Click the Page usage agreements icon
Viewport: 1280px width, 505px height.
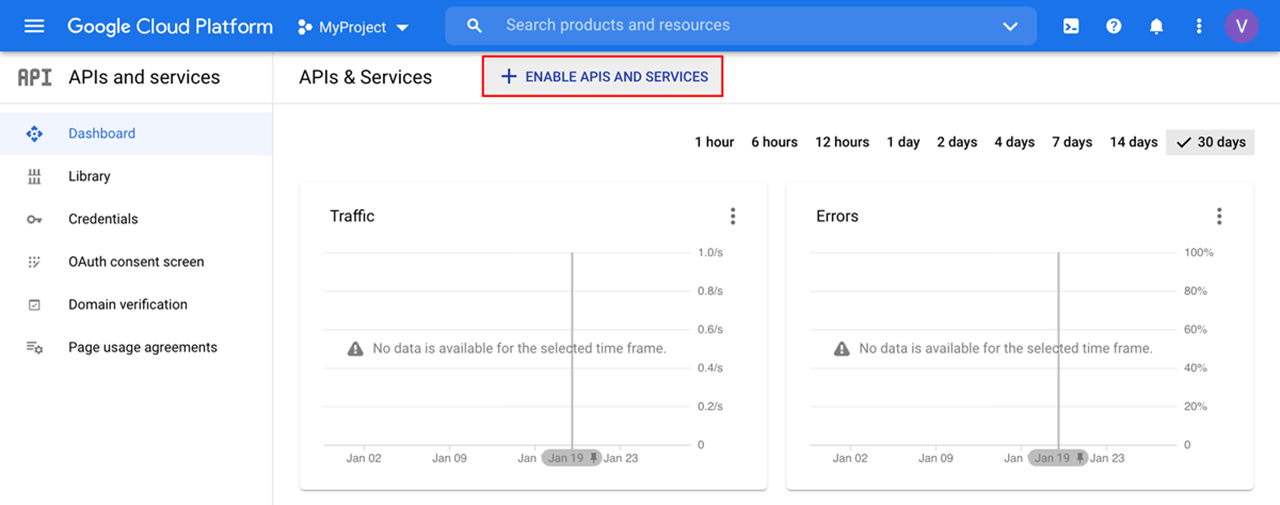pyautogui.click(x=34, y=347)
